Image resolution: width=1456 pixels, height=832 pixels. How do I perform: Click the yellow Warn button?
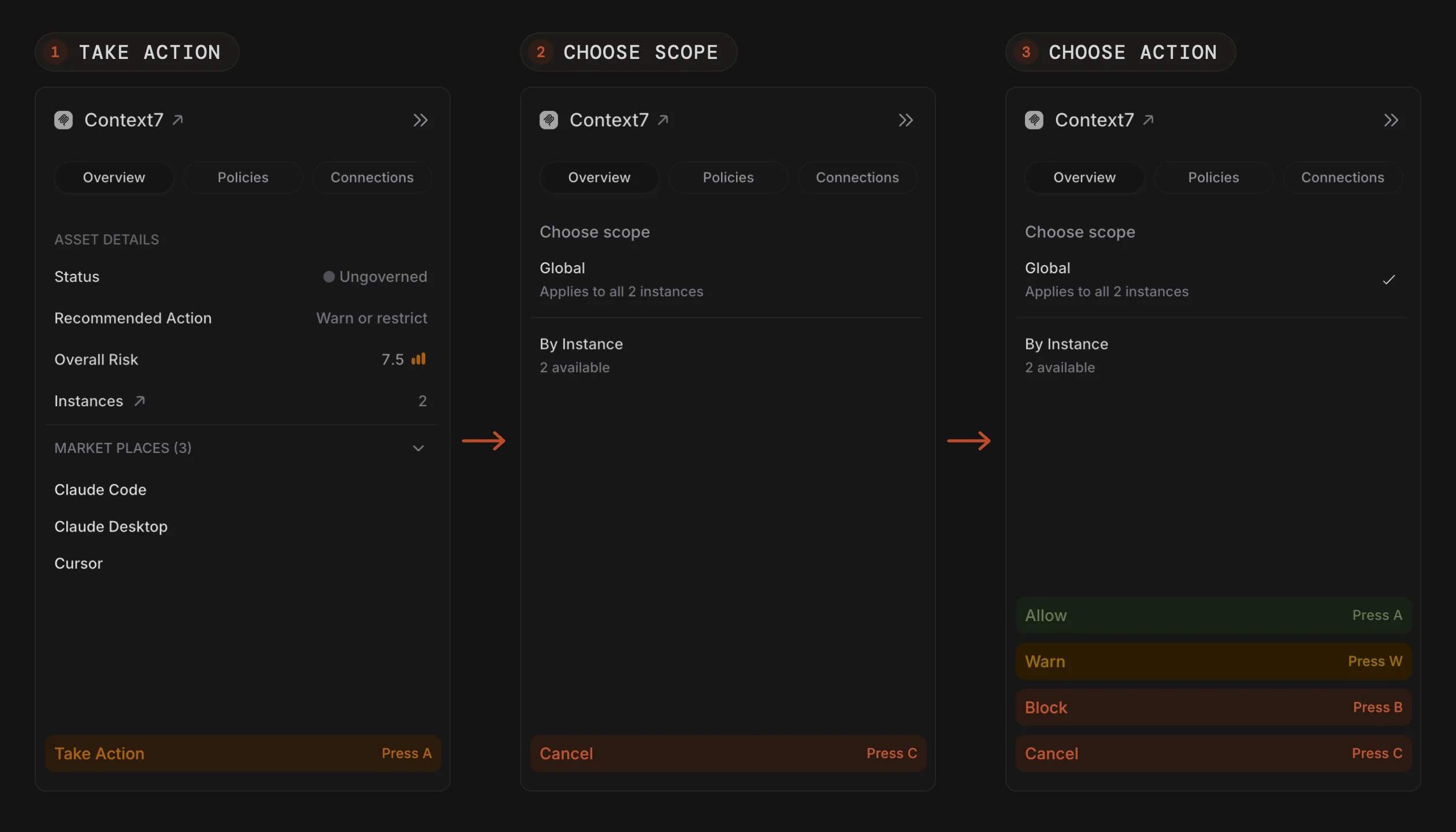coord(1213,662)
